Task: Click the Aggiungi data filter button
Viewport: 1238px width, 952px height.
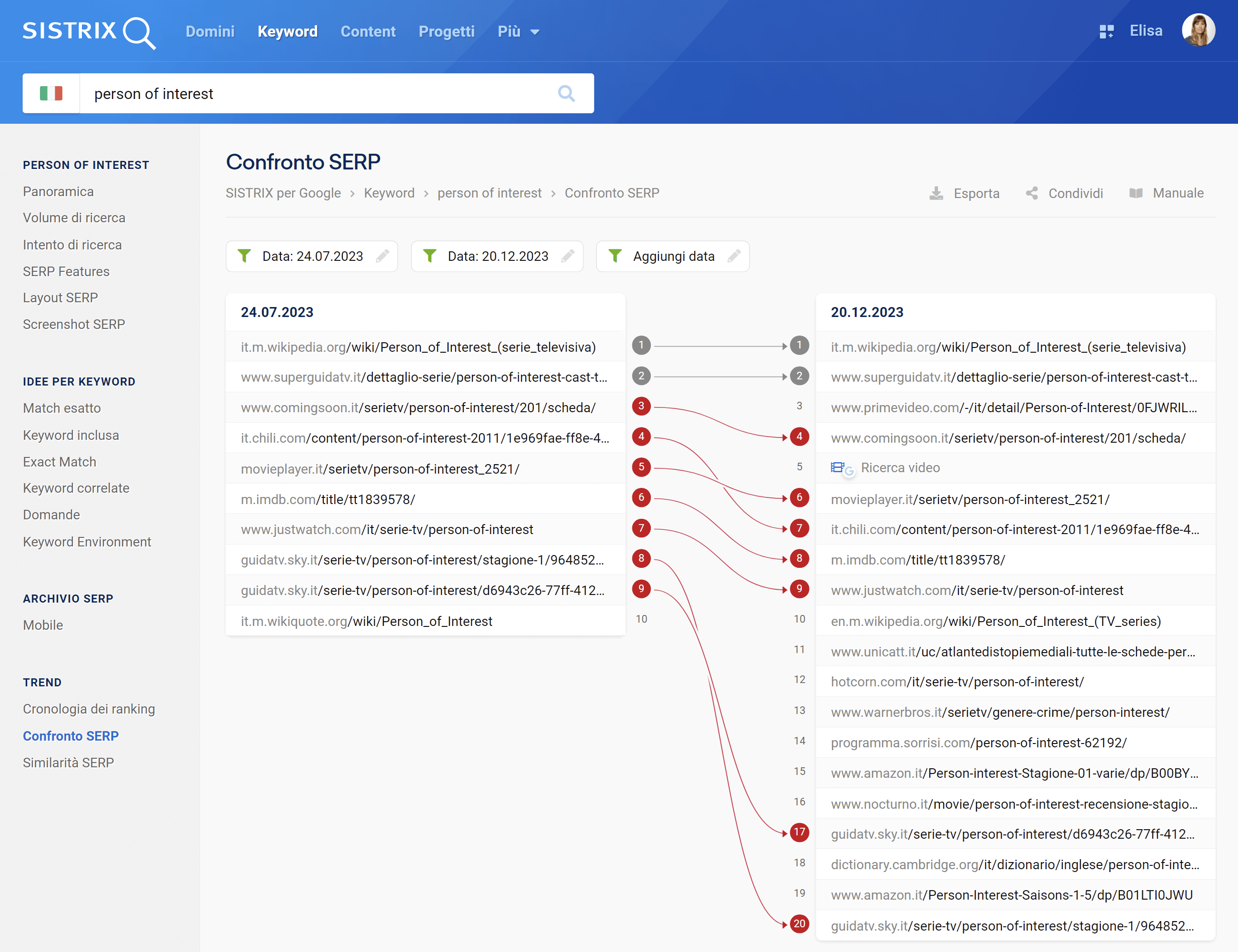Action: [673, 256]
